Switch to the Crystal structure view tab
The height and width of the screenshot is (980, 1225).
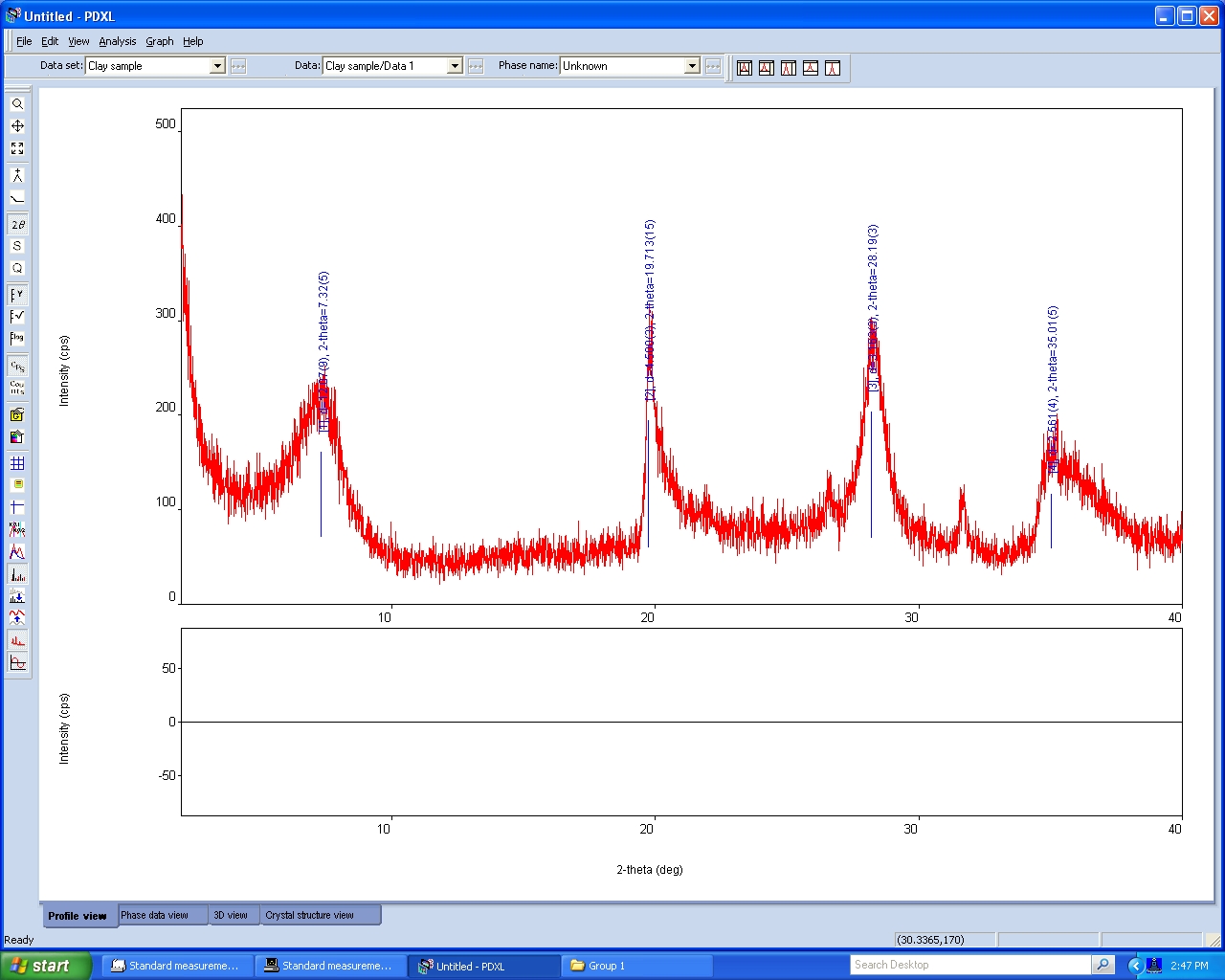pyautogui.click(x=309, y=916)
